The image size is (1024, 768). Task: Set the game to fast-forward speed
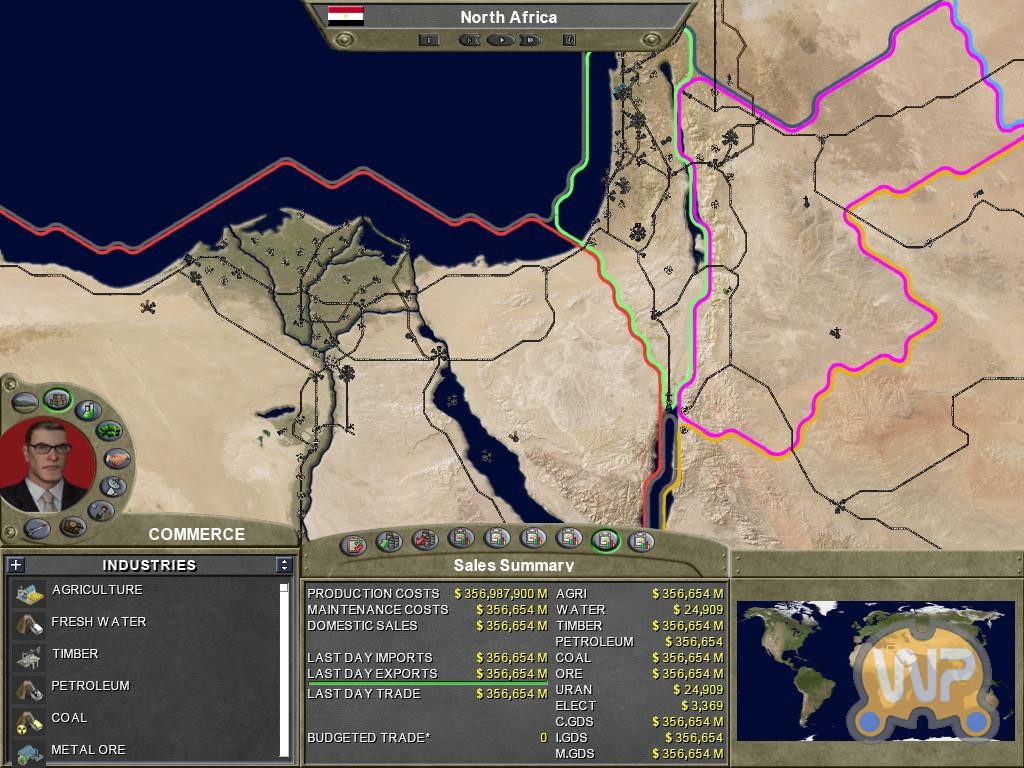529,40
